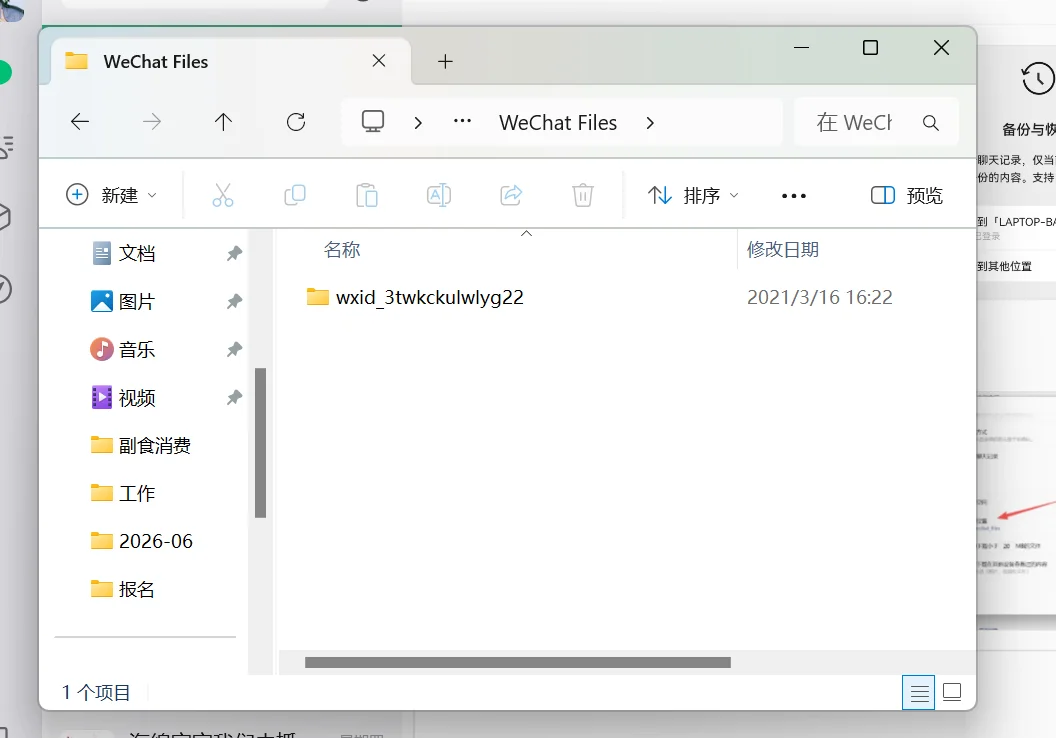Click the Cut scissors icon
Image resolution: width=1056 pixels, height=738 pixels.
point(223,195)
